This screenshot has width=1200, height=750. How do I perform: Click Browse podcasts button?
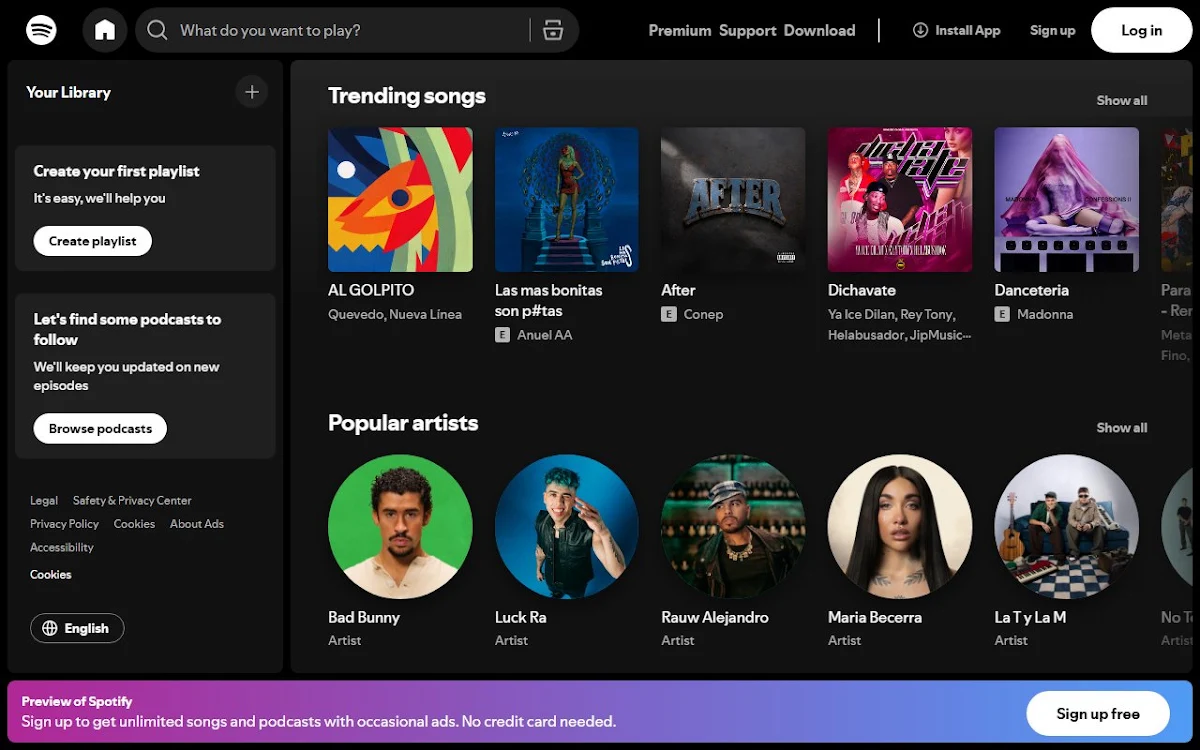[100, 428]
